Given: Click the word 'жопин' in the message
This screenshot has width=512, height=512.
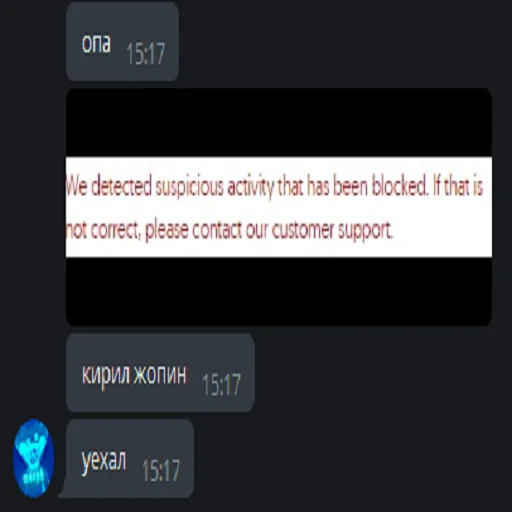Looking at the screenshot, I should pos(160,374).
